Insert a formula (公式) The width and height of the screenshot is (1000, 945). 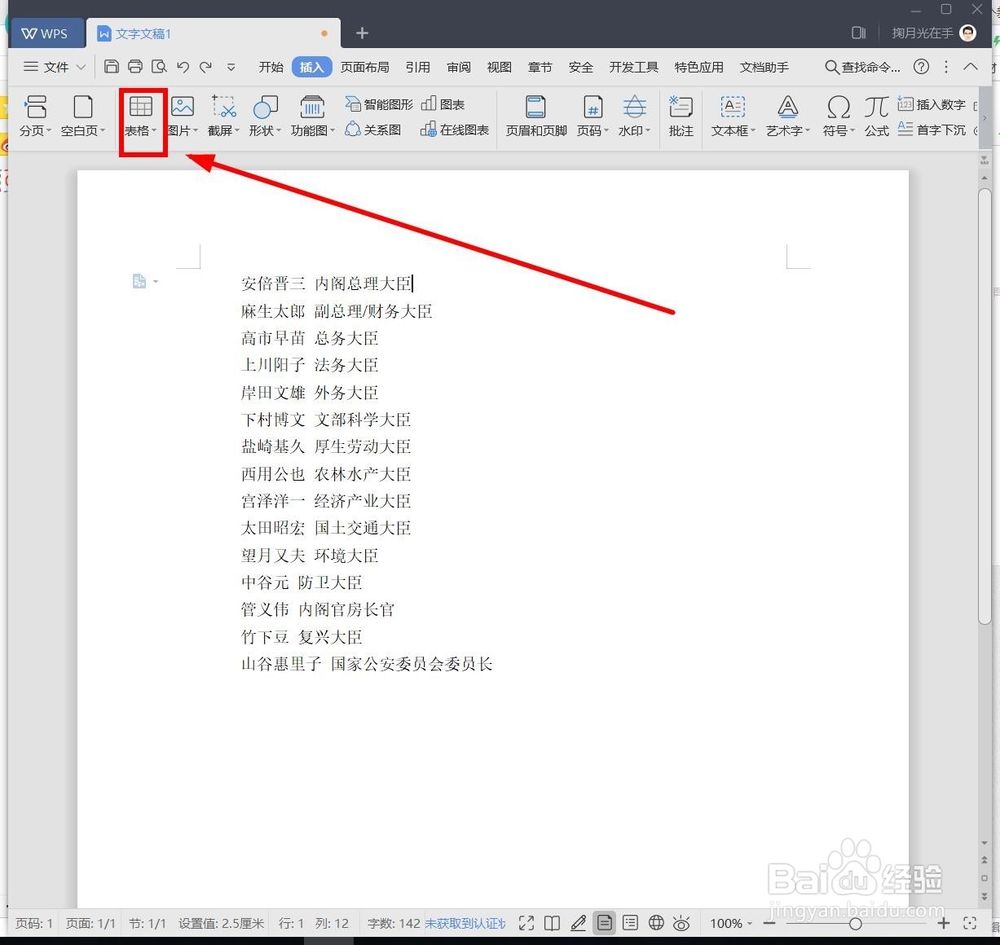click(876, 115)
